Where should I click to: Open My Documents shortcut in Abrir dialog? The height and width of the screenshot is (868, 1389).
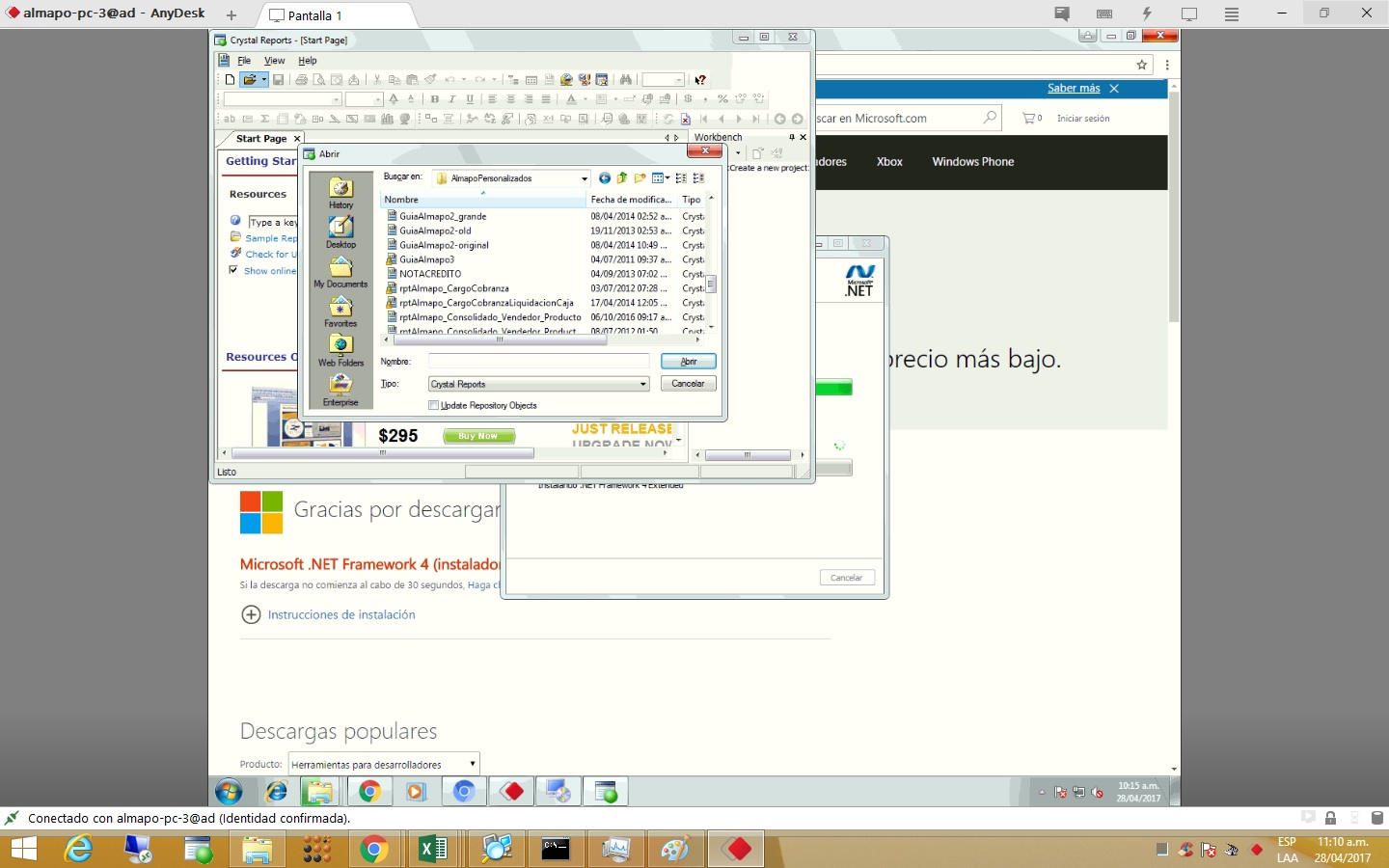tap(340, 272)
